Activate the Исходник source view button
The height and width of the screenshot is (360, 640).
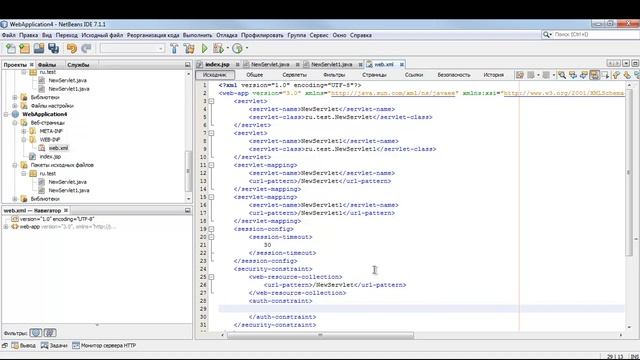tap(215, 75)
